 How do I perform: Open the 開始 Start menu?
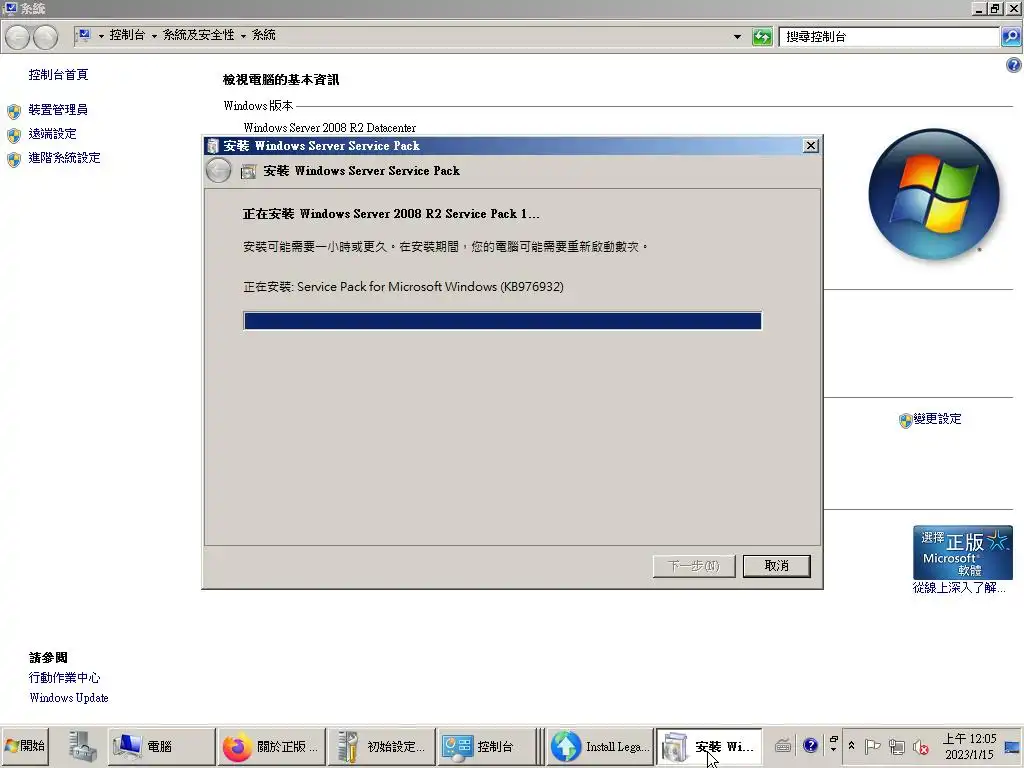pos(25,746)
